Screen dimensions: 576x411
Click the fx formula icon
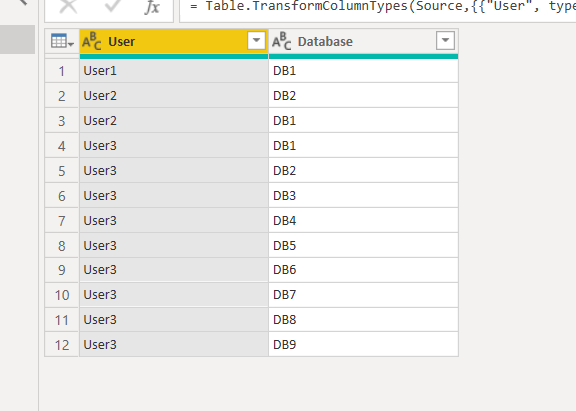(x=152, y=7)
